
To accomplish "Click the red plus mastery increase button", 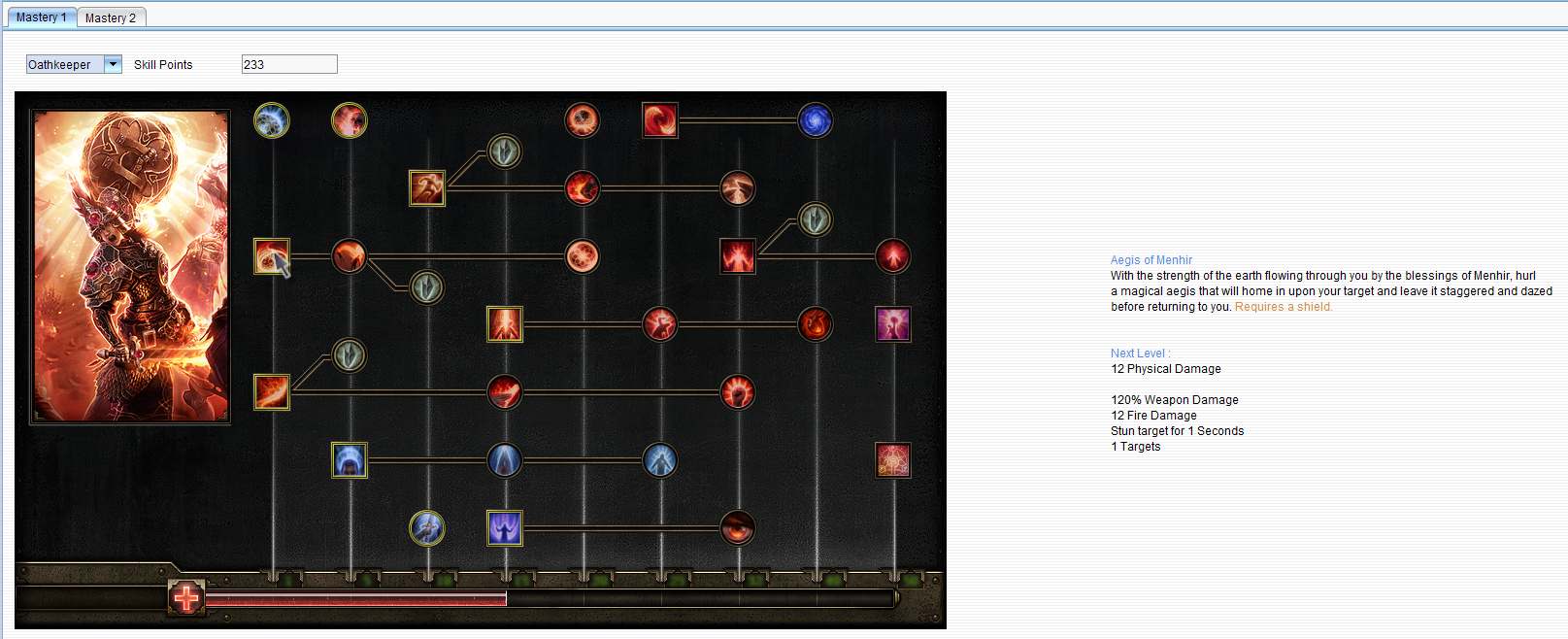I will point(186,597).
